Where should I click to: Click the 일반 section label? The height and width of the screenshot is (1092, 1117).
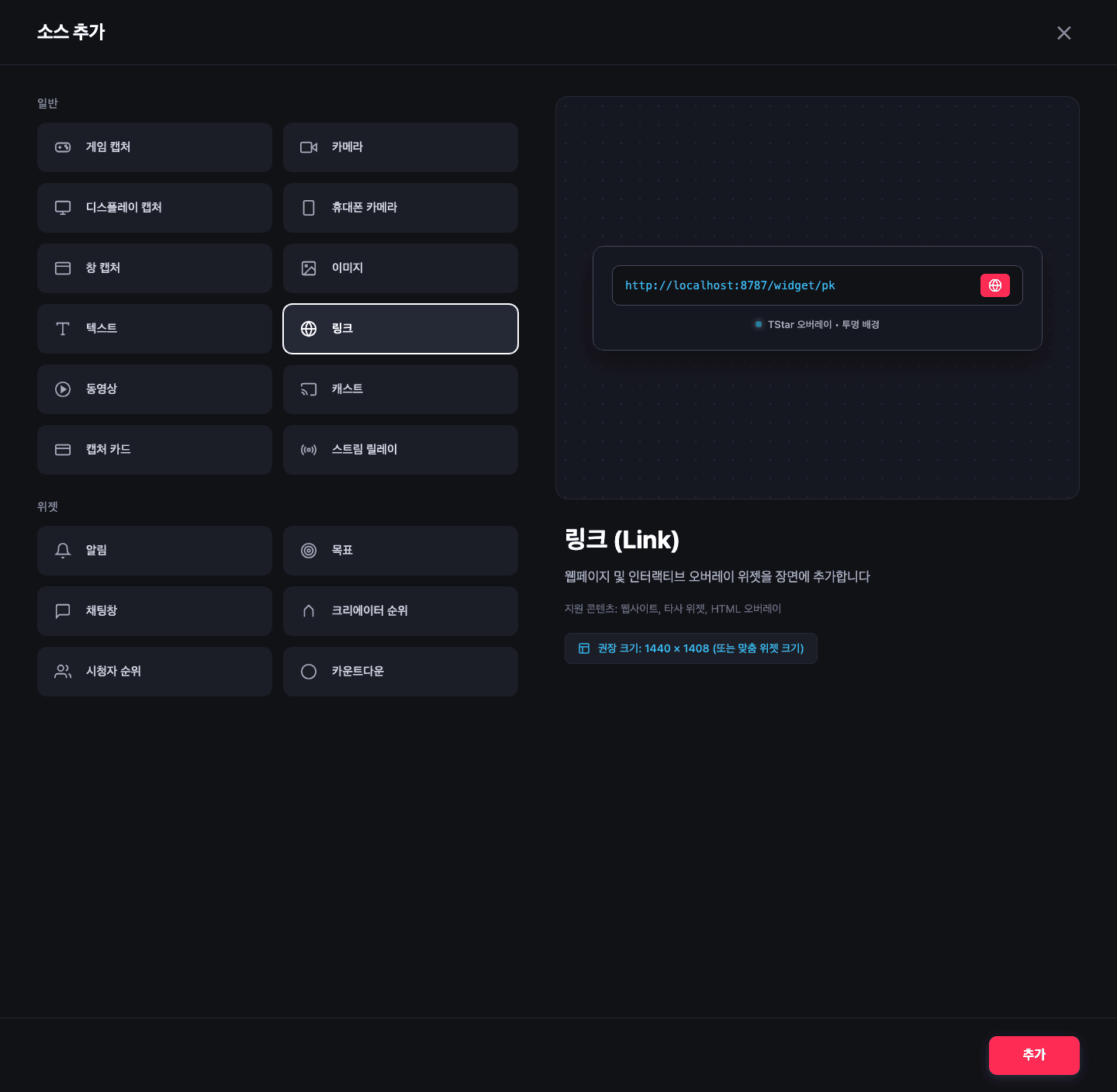(x=47, y=103)
